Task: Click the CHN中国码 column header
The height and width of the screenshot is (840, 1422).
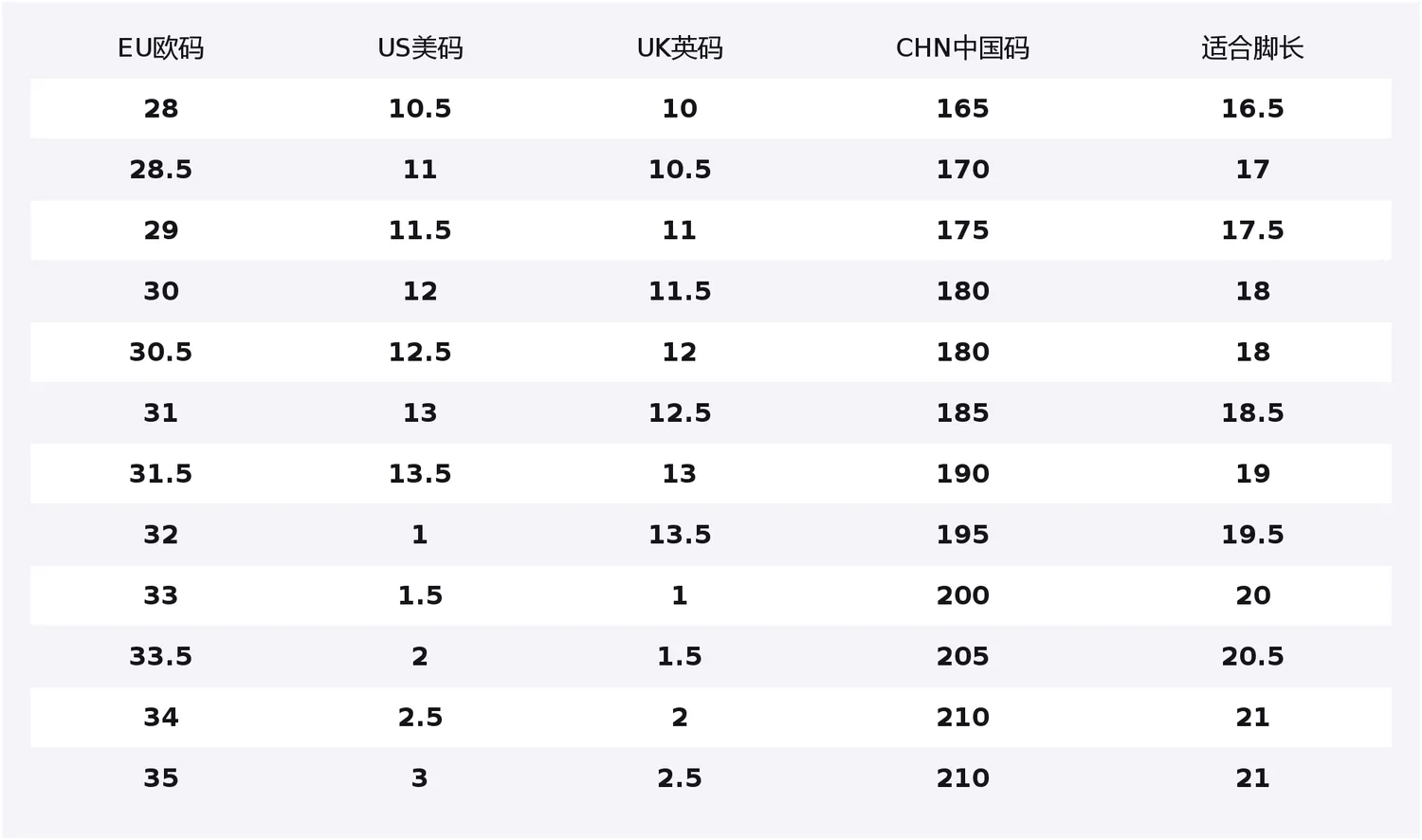Action: [x=962, y=48]
